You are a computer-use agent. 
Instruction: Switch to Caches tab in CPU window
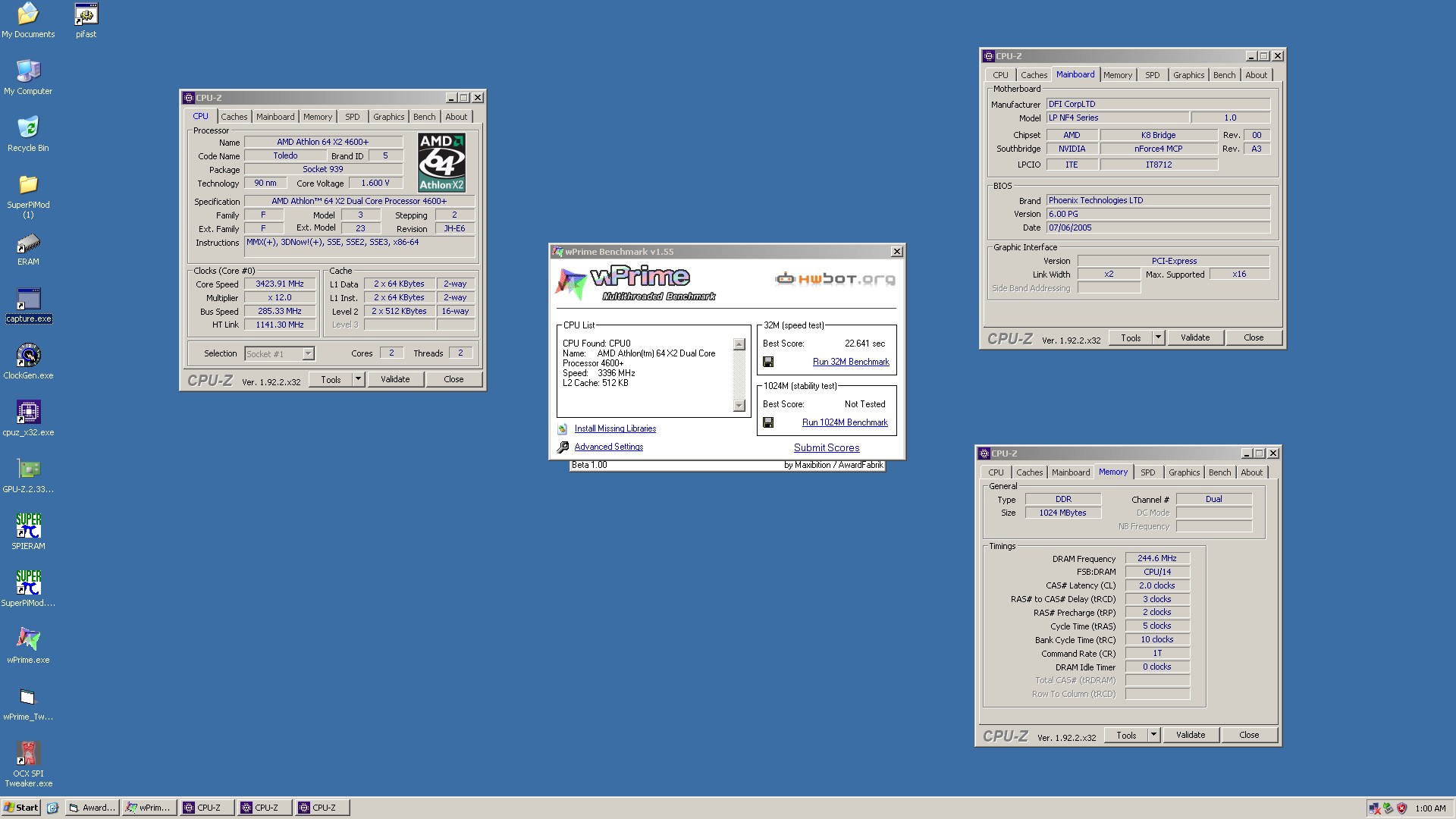pyautogui.click(x=234, y=117)
